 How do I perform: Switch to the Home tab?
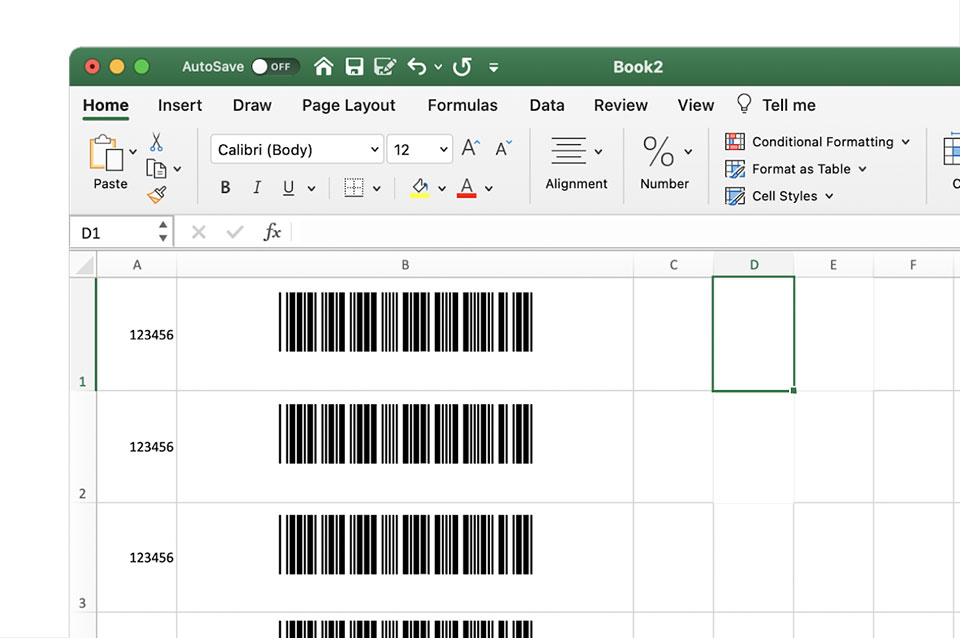[x=106, y=105]
